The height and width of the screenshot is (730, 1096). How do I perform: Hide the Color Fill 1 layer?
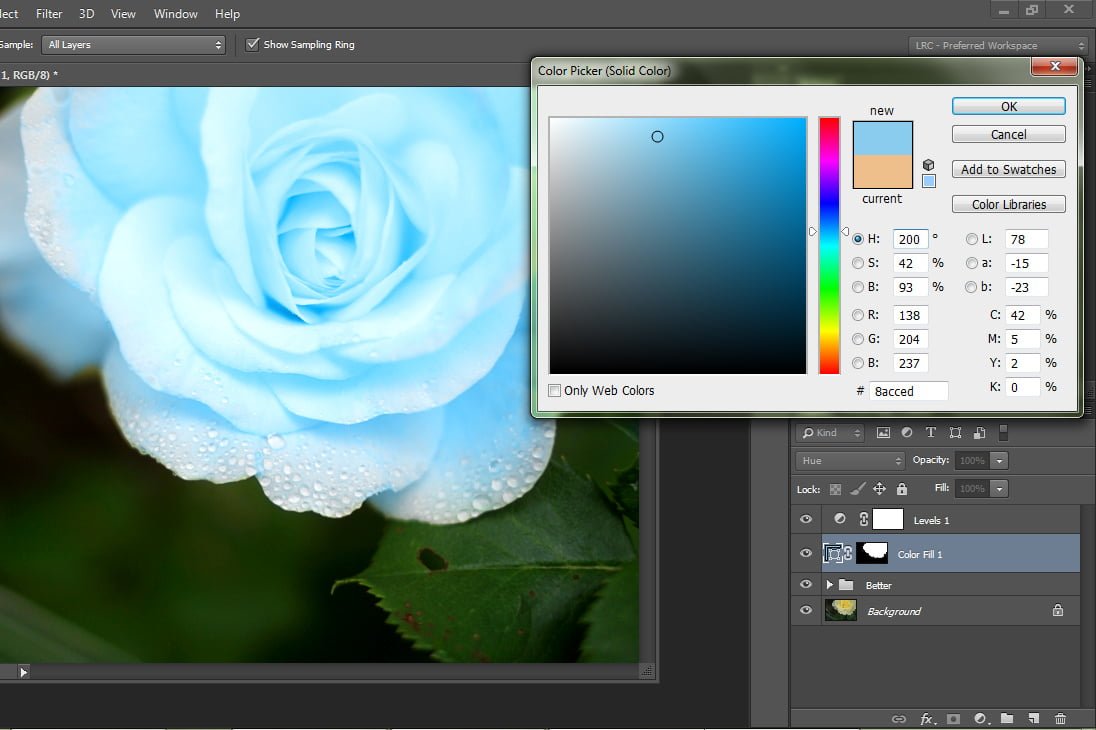[806, 553]
